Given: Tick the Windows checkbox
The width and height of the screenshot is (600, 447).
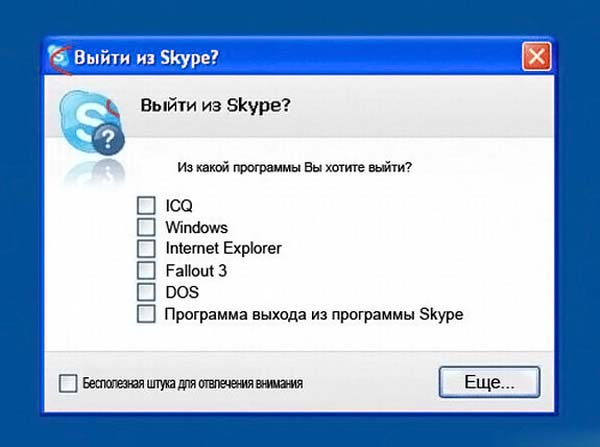Looking at the screenshot, I should tap(147, 227).
